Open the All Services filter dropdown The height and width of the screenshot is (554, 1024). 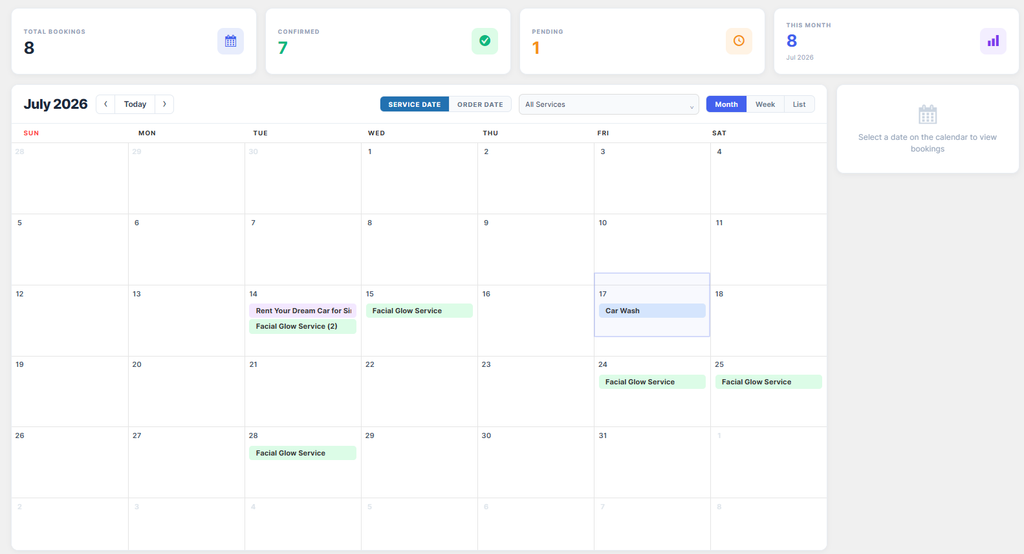pyautogui.click(x=609, y=105)
